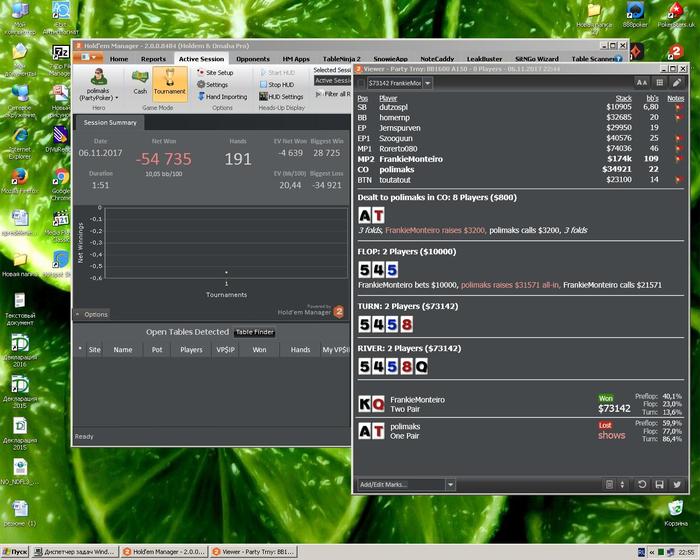Activate the Hold'em Manager taskbar button

164,552
